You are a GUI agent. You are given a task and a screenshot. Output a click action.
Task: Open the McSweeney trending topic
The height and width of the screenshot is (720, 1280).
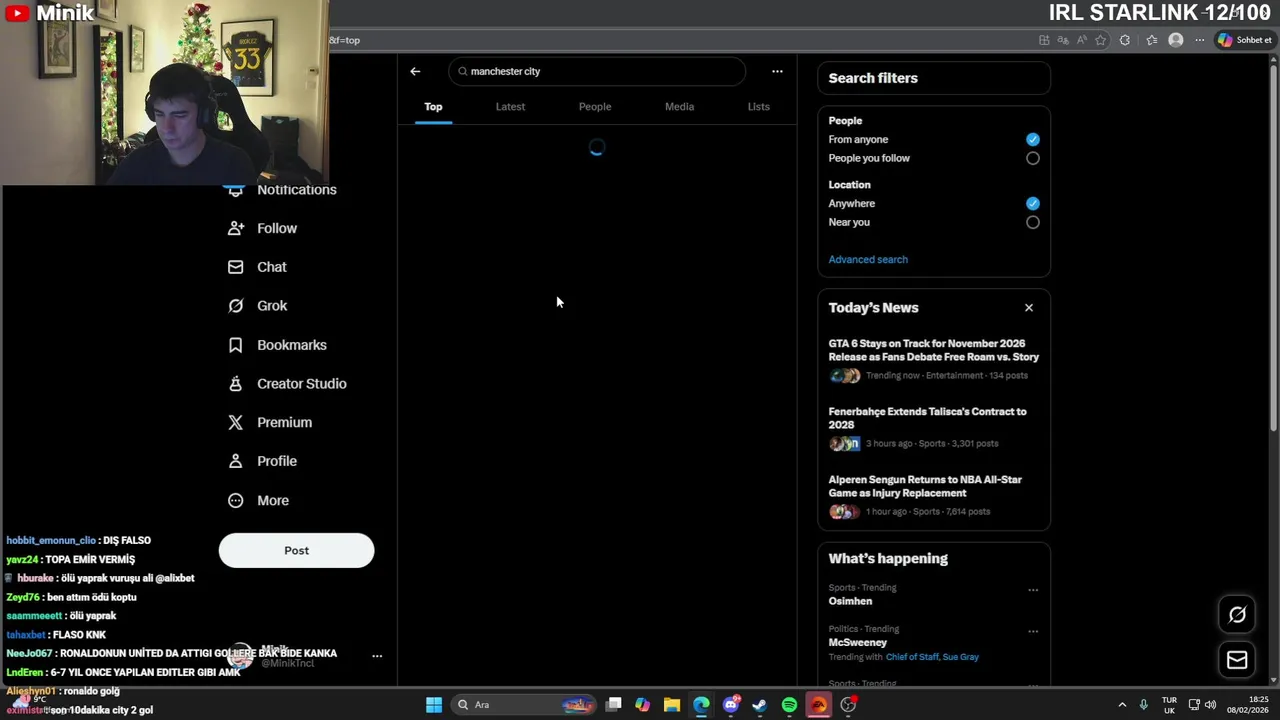tap(857, 642)
